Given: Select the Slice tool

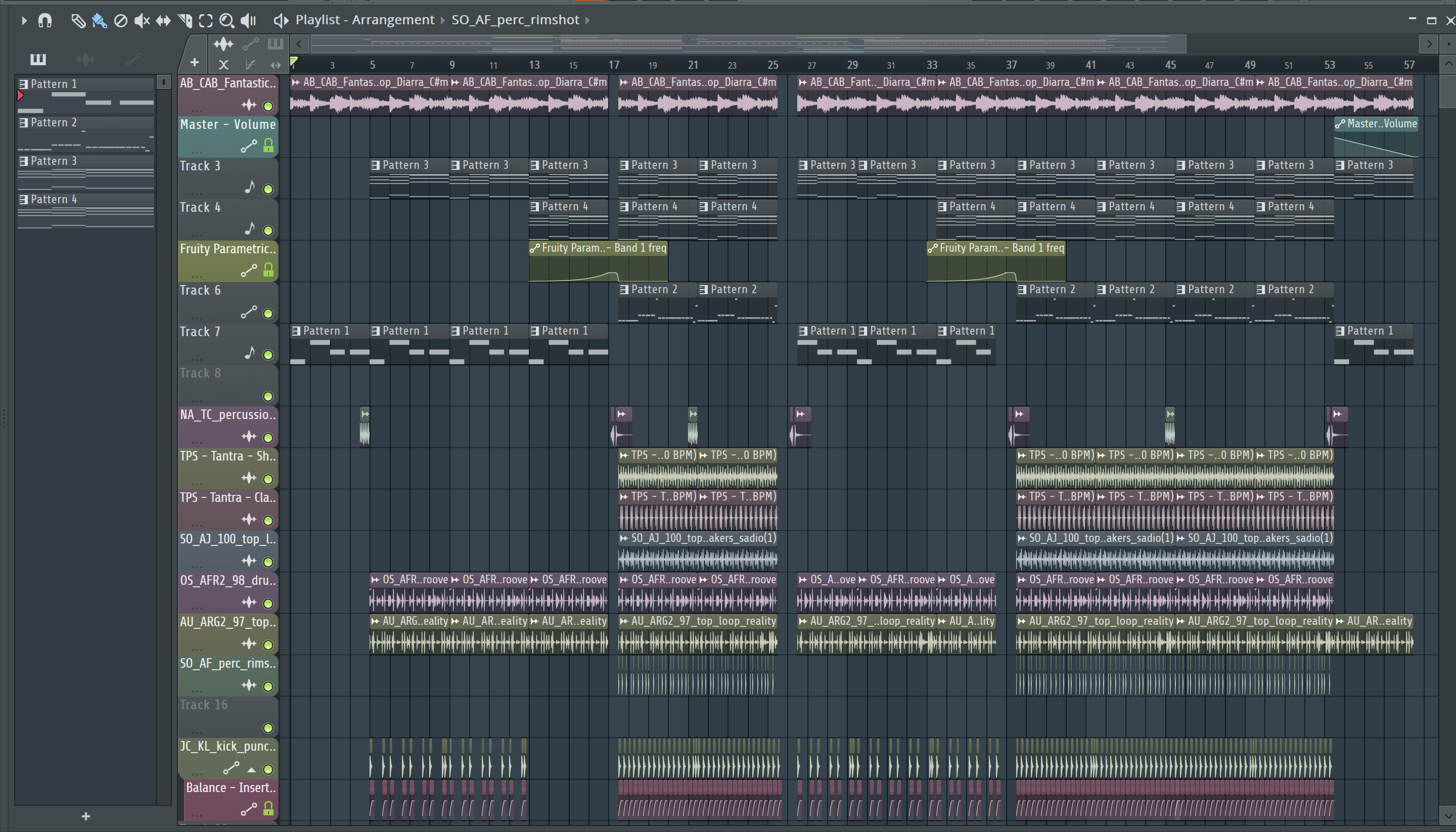Looking at the screenshot, I should (185, 21).
